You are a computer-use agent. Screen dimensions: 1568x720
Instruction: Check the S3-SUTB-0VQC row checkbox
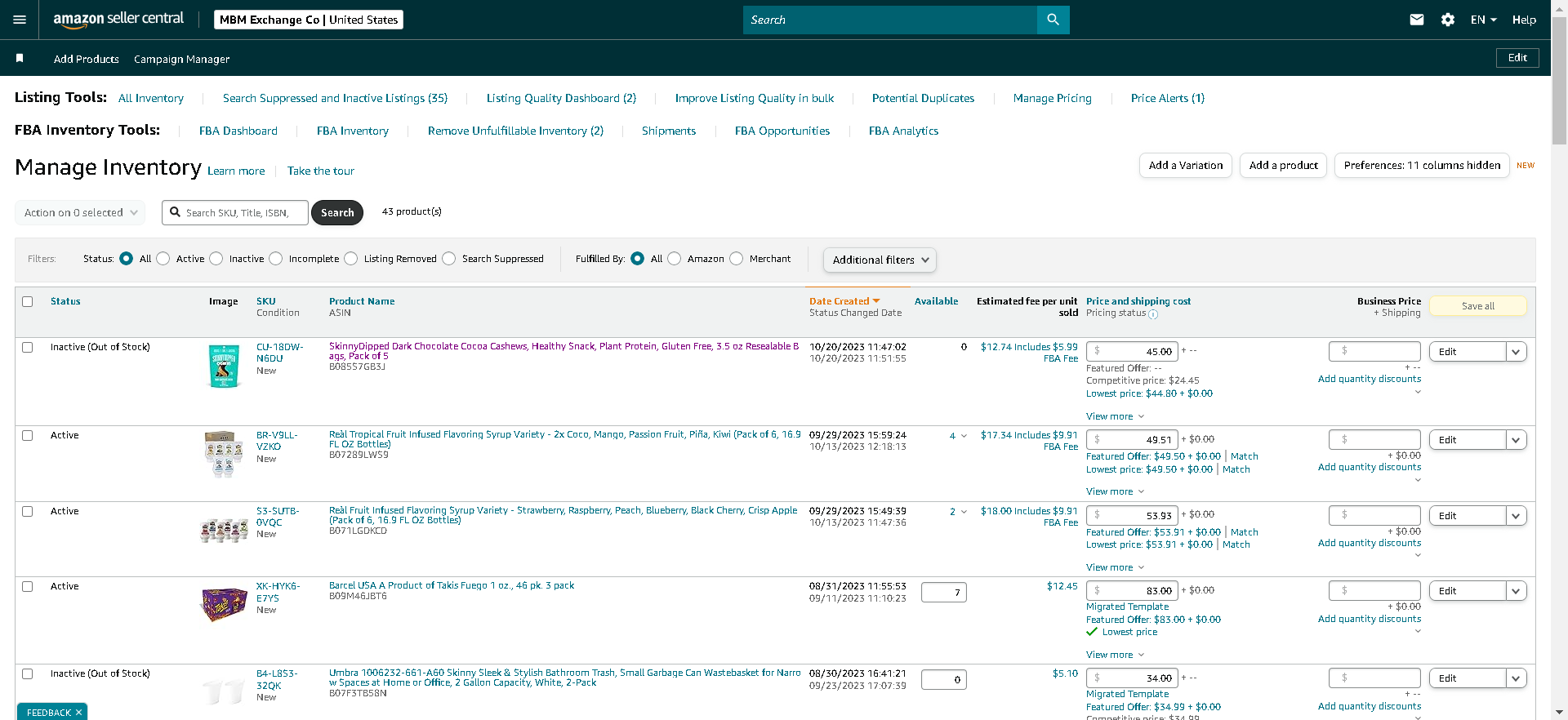[28, 511]
